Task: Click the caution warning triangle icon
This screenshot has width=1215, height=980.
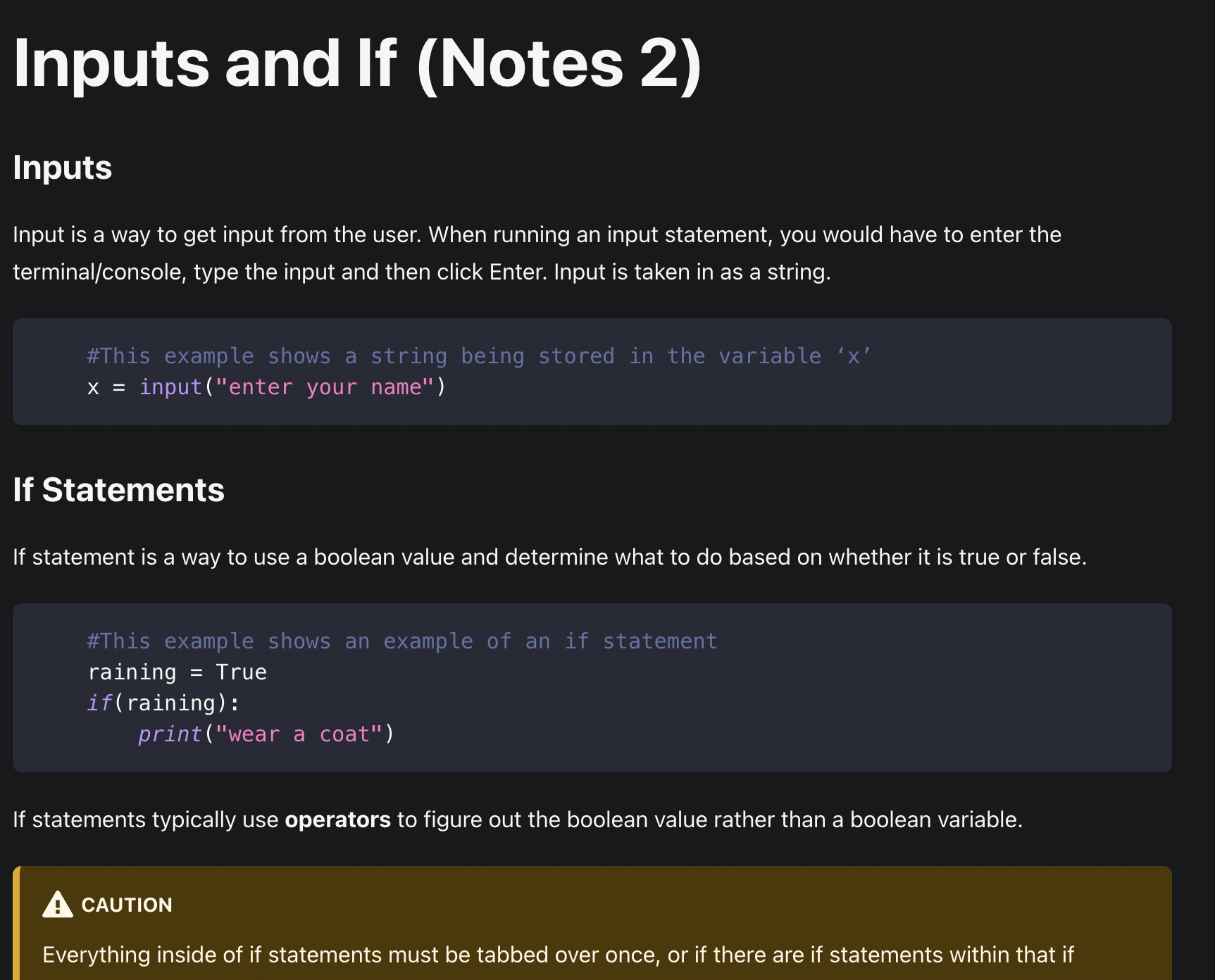Action: tap(58, 905)
